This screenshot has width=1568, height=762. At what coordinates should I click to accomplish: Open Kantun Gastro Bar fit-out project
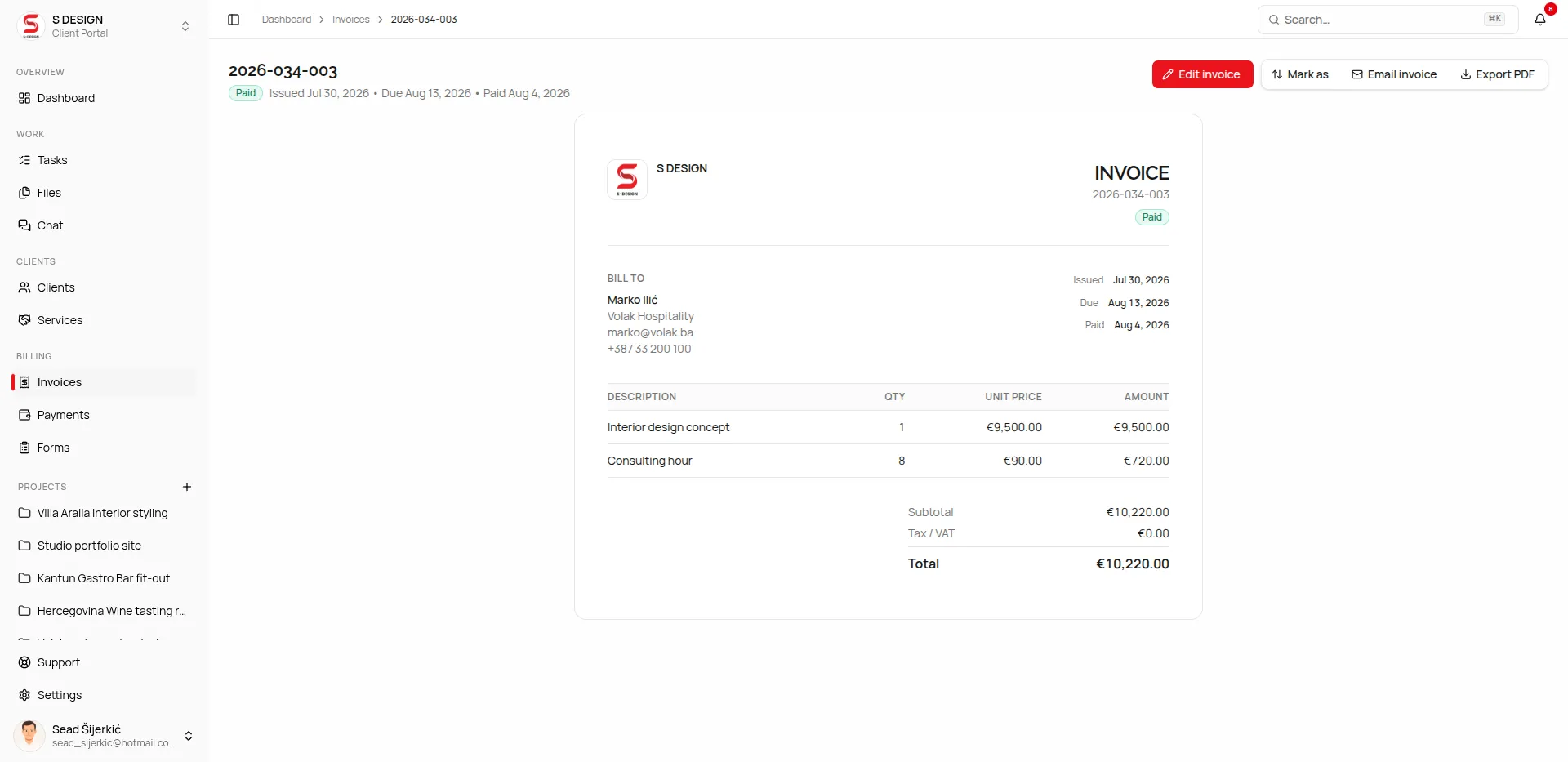(x=105, y=578)
